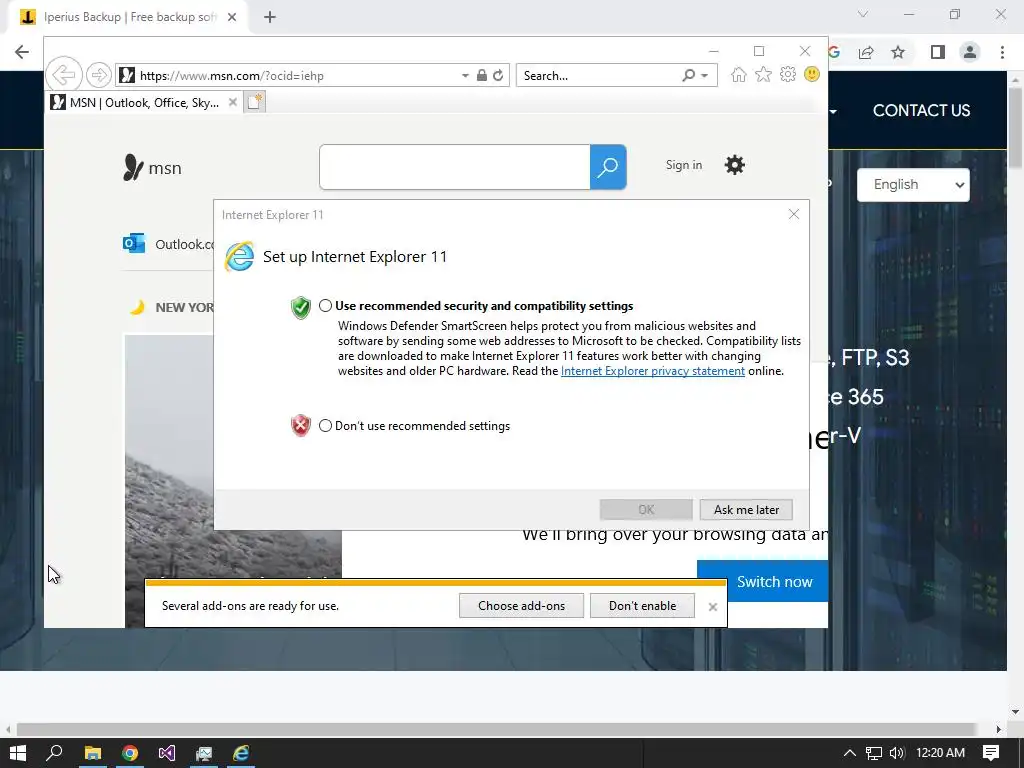This screenshot has width=1024, height=768.
Task: Open MSN settings gear icon
Action: pyautogui.click(x=735, y=165)
